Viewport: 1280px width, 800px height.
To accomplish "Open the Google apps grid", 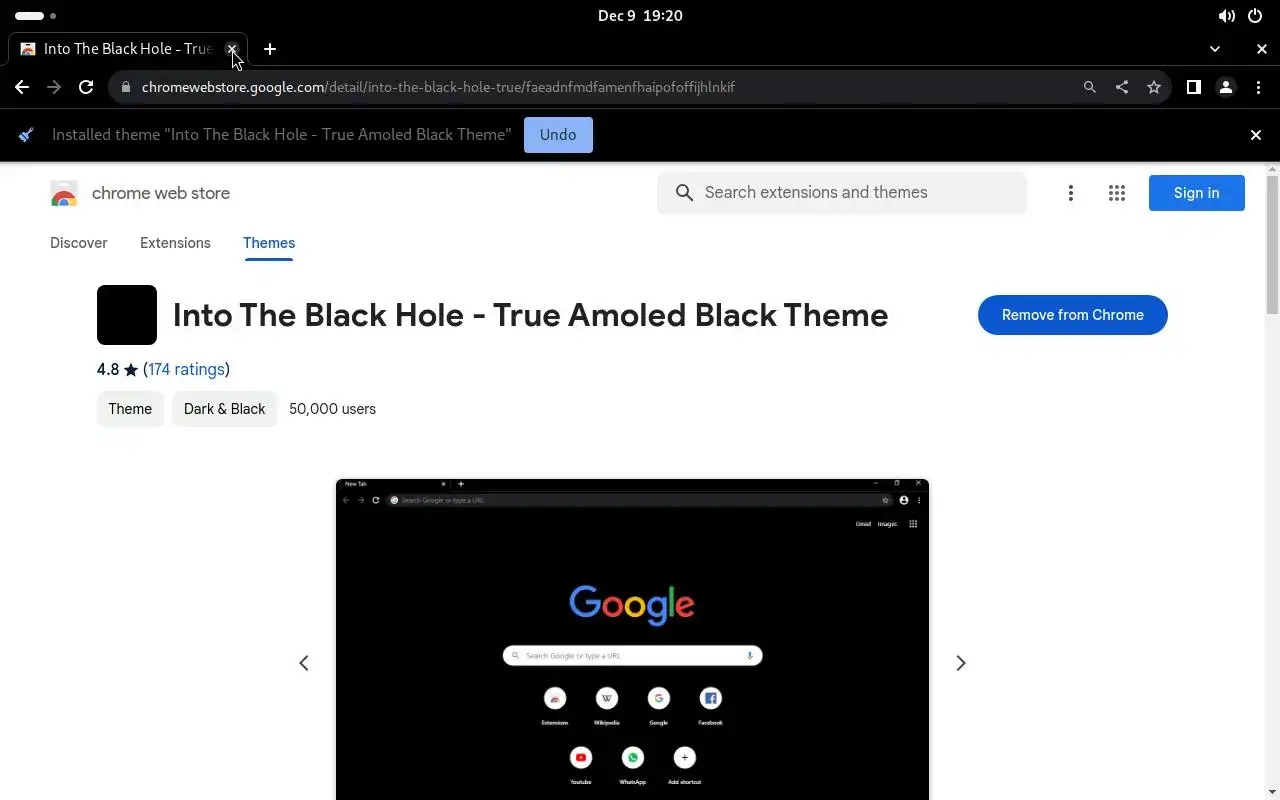I will tap(1117, 193).
